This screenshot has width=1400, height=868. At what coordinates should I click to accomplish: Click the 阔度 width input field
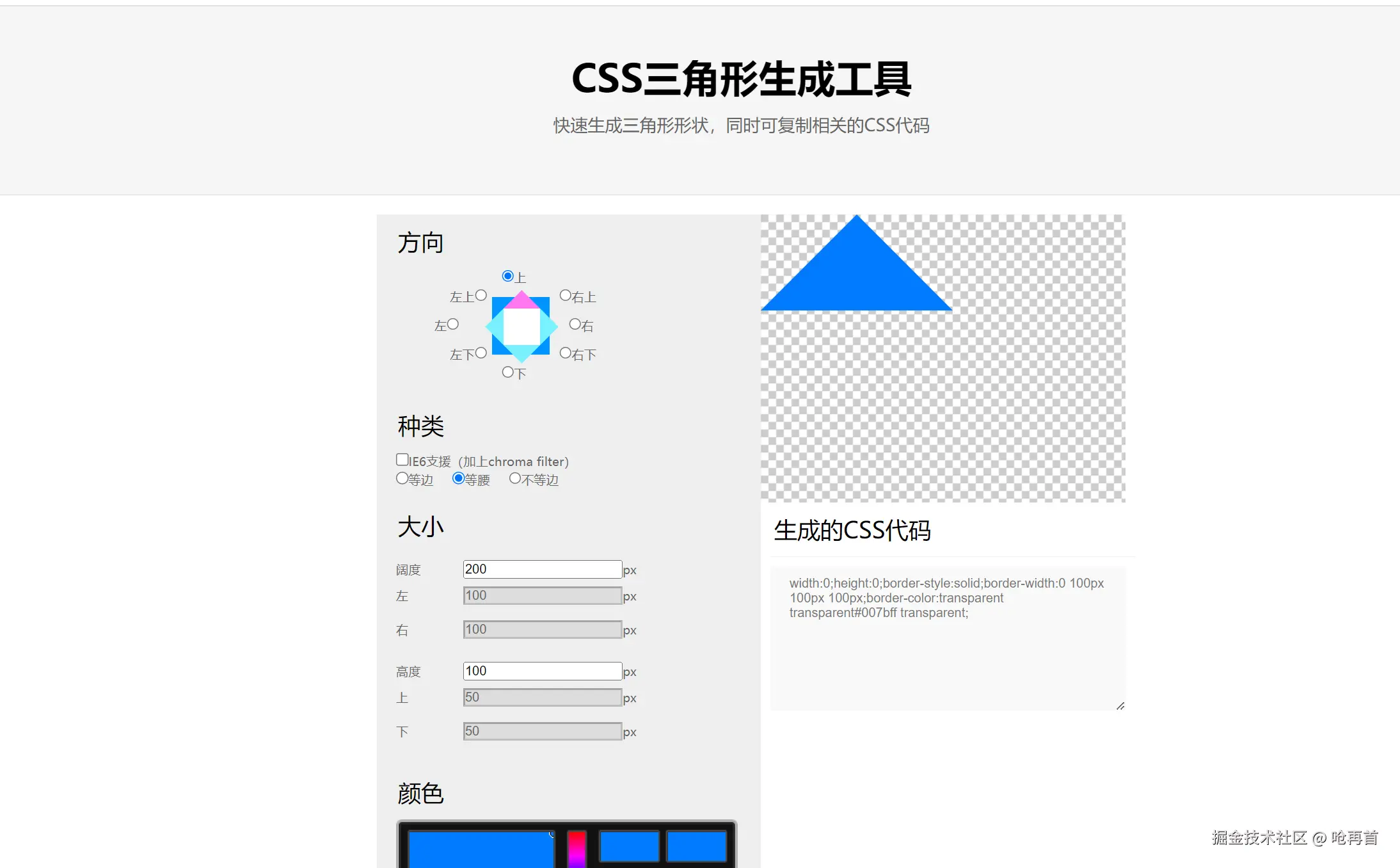(x=543, y=569)
